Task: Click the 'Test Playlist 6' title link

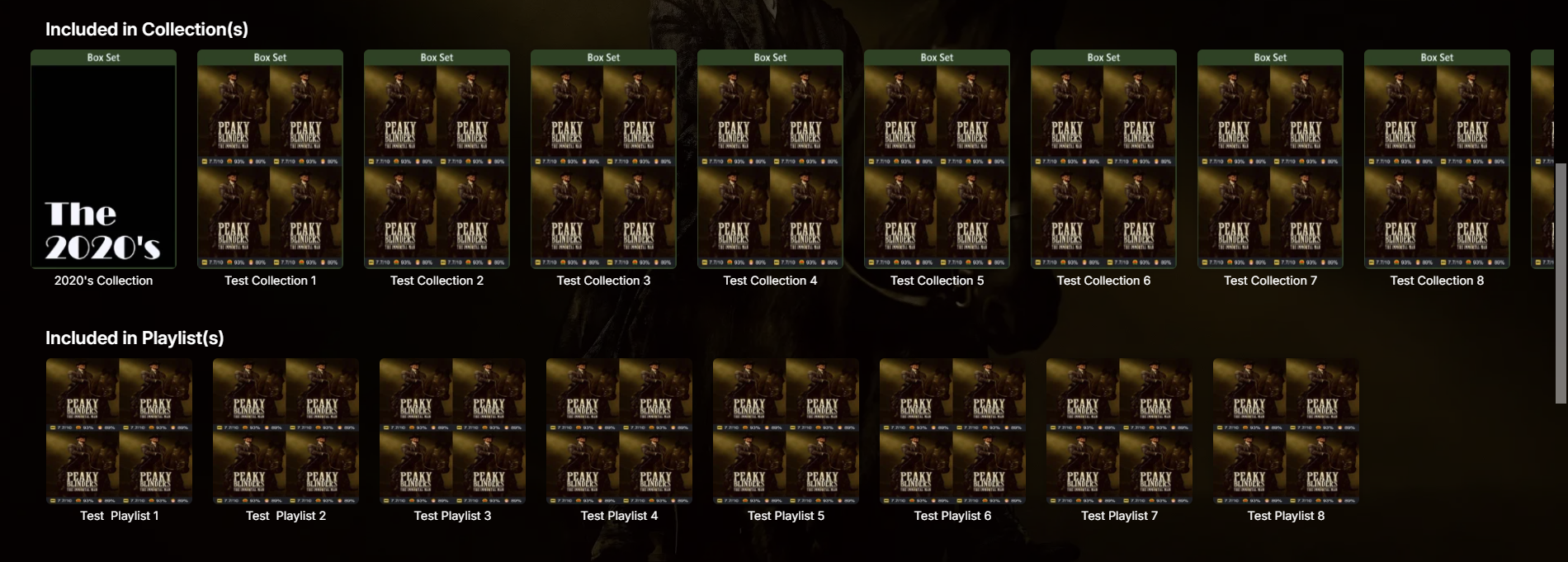Action: [x=952, y=516]
